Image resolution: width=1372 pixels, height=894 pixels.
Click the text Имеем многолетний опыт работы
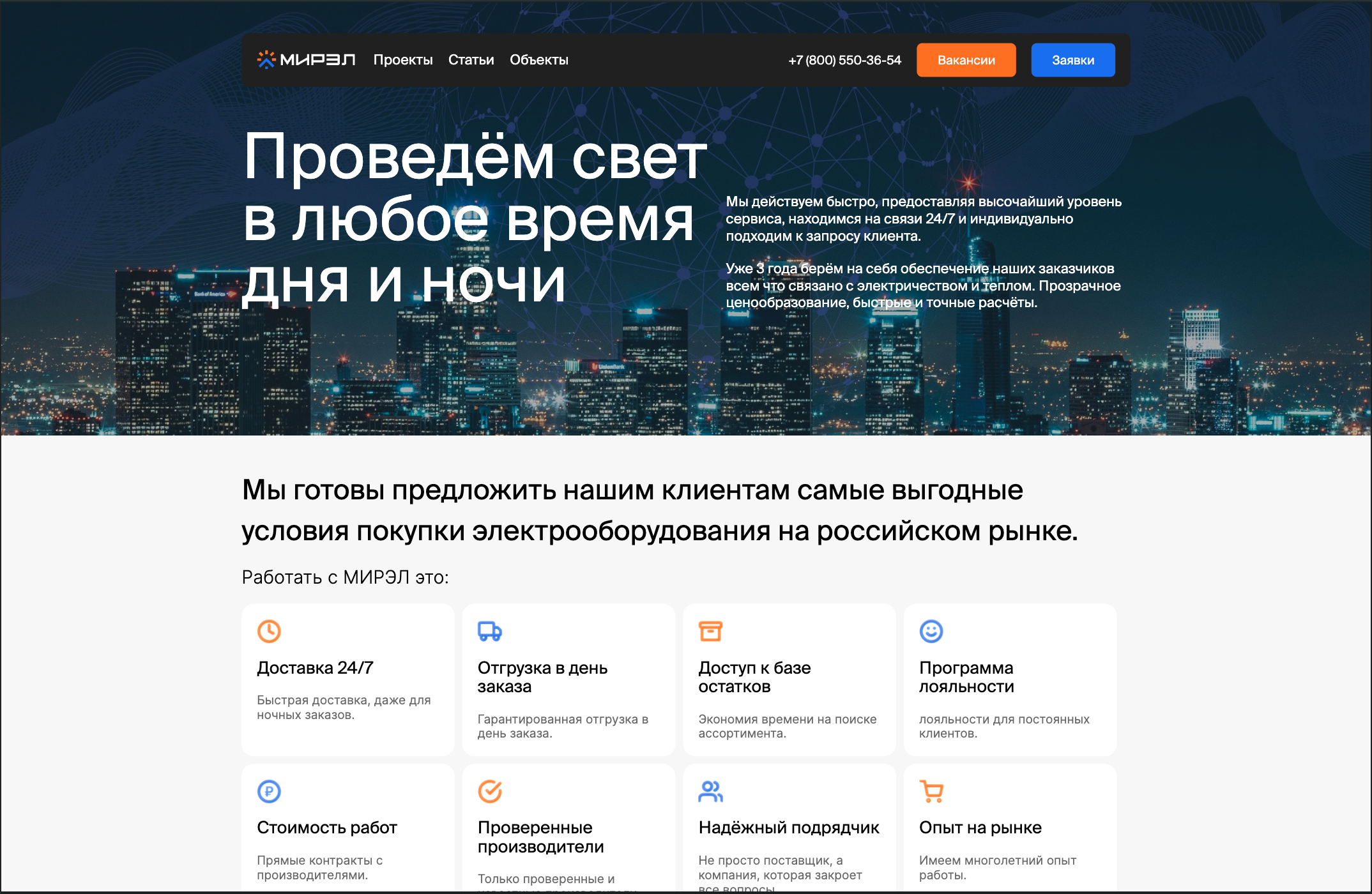tap(998, 868)
